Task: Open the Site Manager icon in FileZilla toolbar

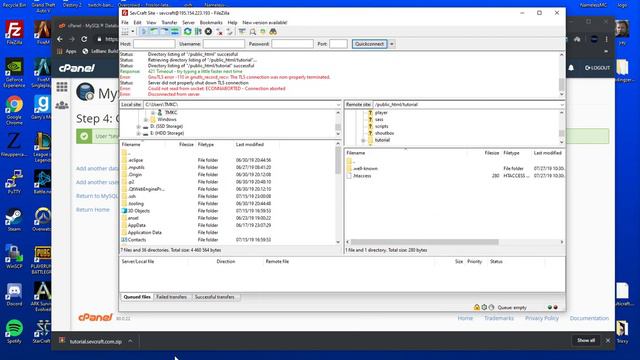Action: [125, 32]
